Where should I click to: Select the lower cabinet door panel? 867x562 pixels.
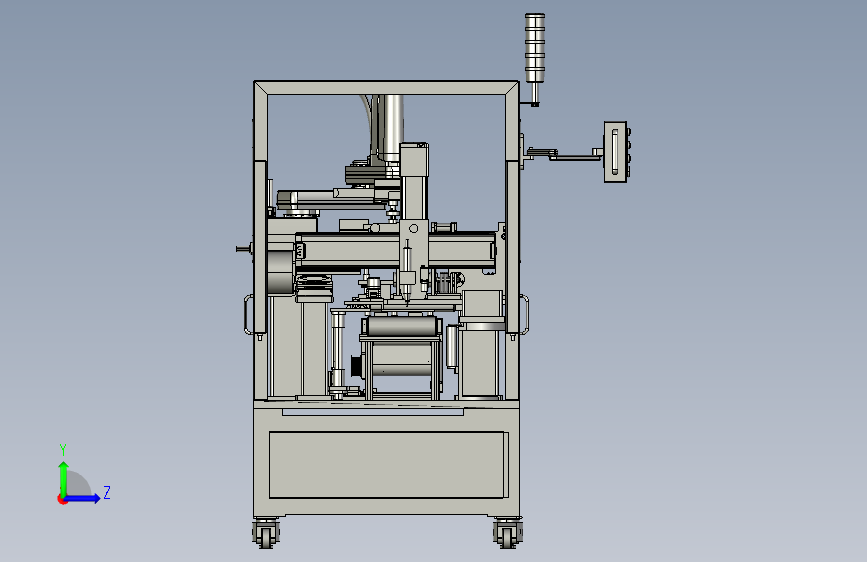click(389, 465)
